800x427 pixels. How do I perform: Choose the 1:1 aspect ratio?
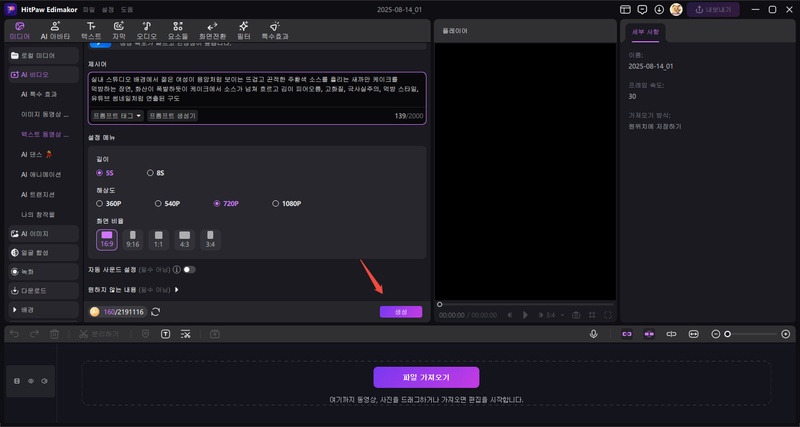pyautogui.click(x=159, y=240)
